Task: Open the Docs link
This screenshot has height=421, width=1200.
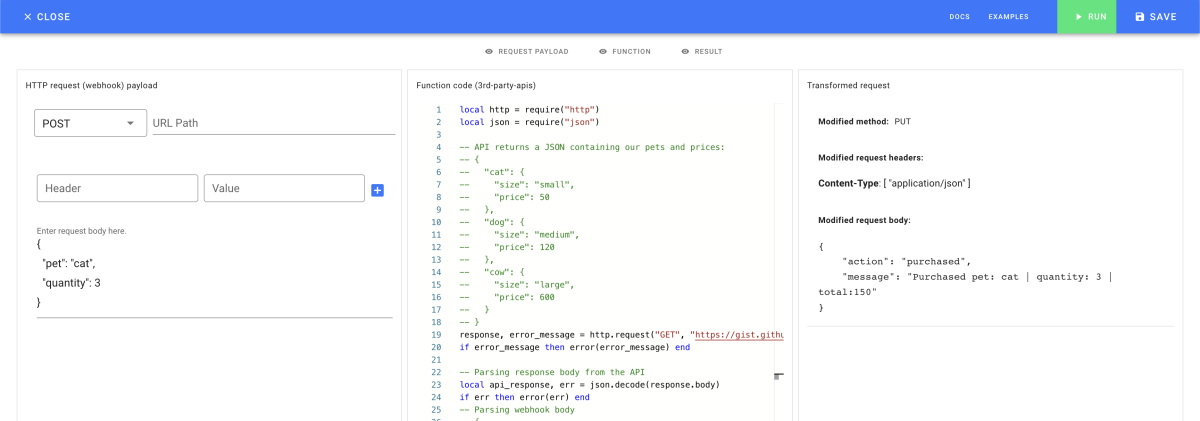Action: [959, 17]
